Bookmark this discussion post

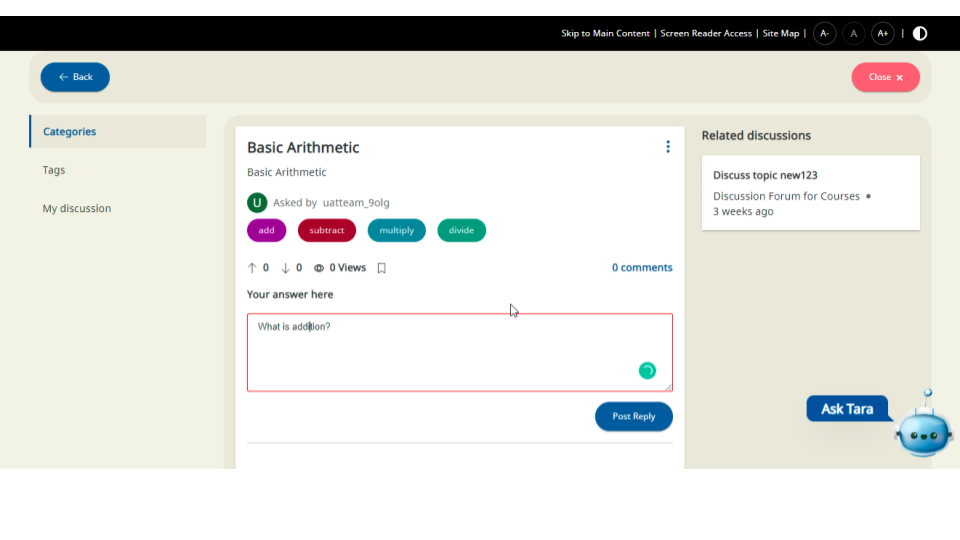click(x=381, y=268)
